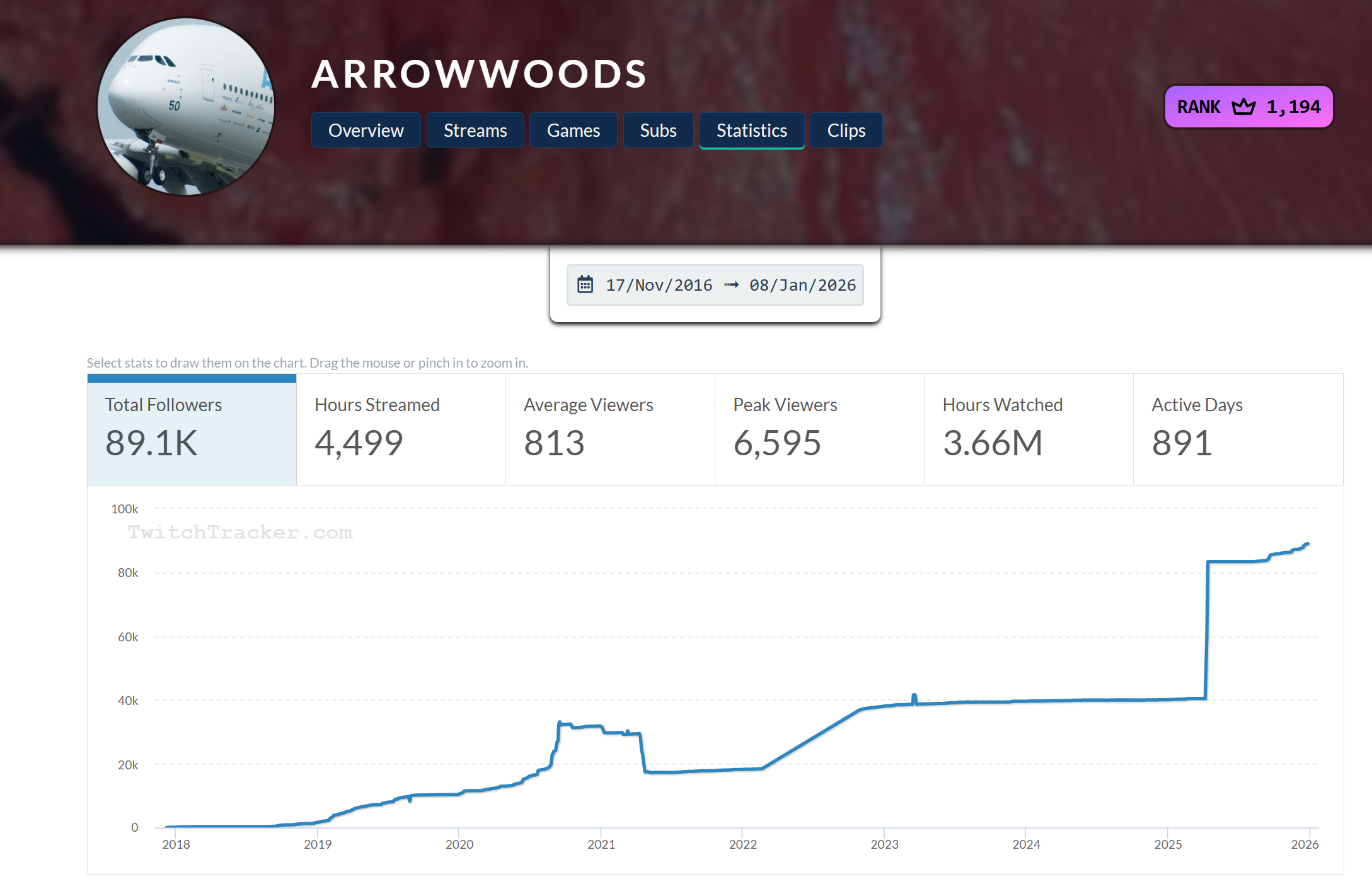Image resolution: width=1372 pixels, height=891 pixels.
Task: Click the ARROWWOODS airplane profile avatar
Action: (186, 107)
